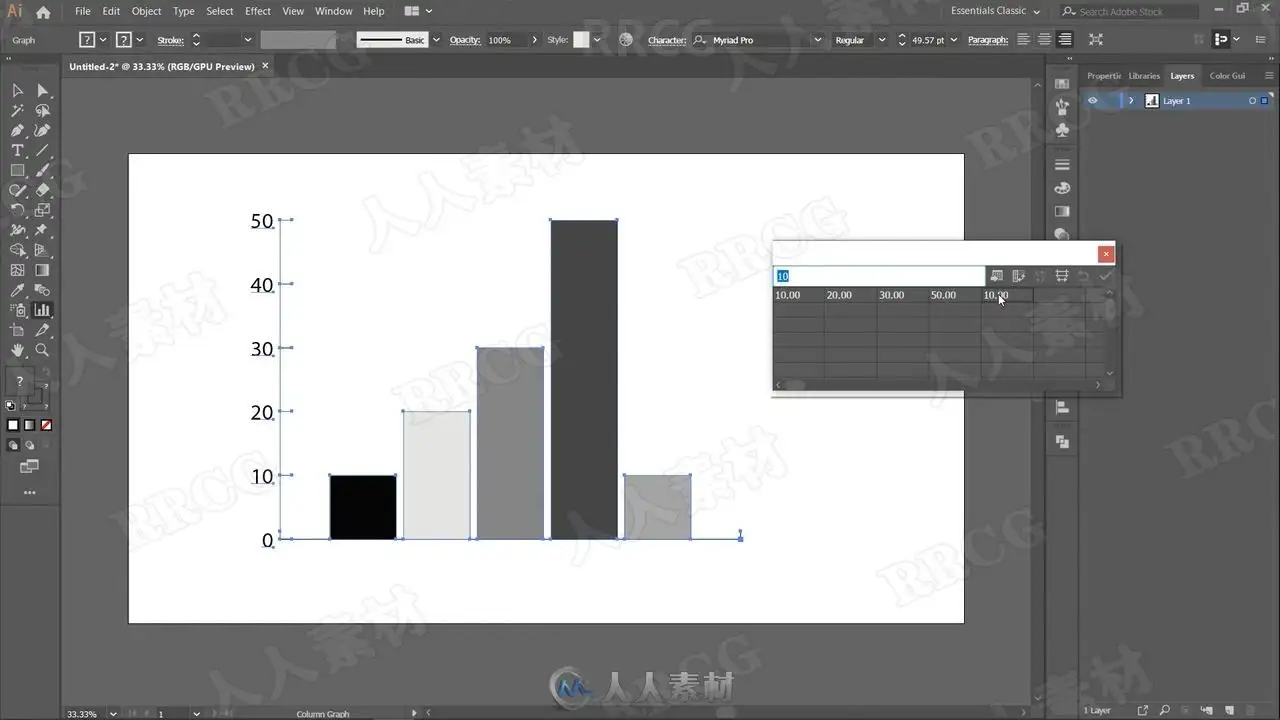The image size is (1280, 720).
Task: Swap fill and stroke default colors icon
Action: click(x=11, y=406)
